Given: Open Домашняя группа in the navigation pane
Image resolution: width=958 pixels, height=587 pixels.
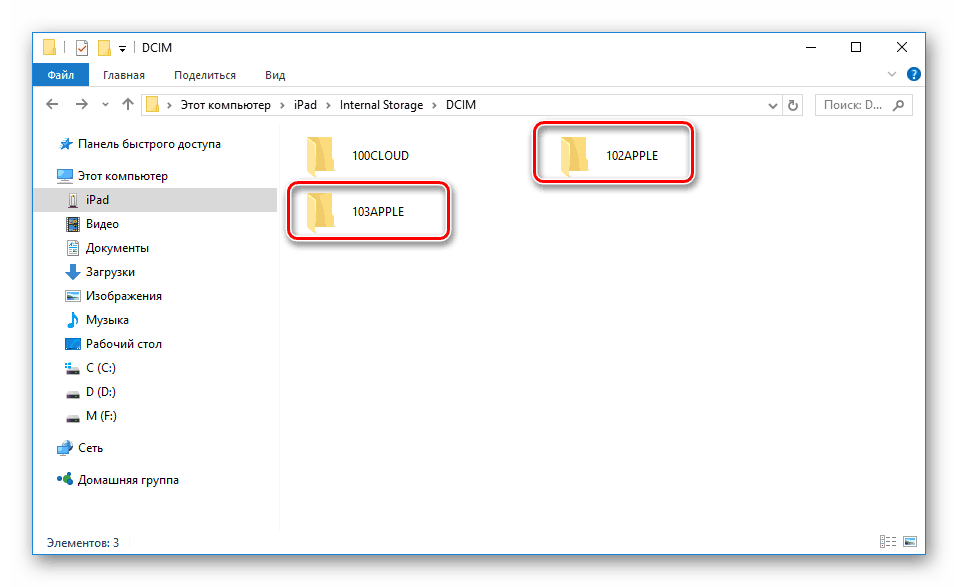Looking at the screenshot, I should click(x=117, y=480).
